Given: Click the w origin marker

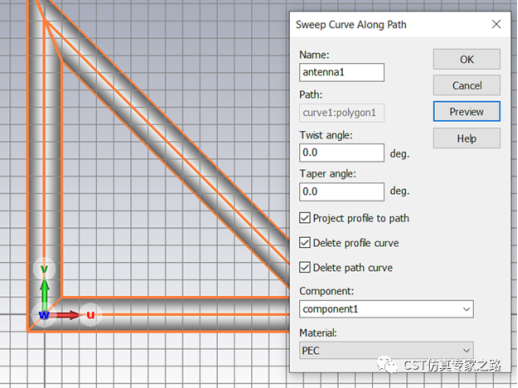Looking at the screenshot, I should (x=44, y=315).
